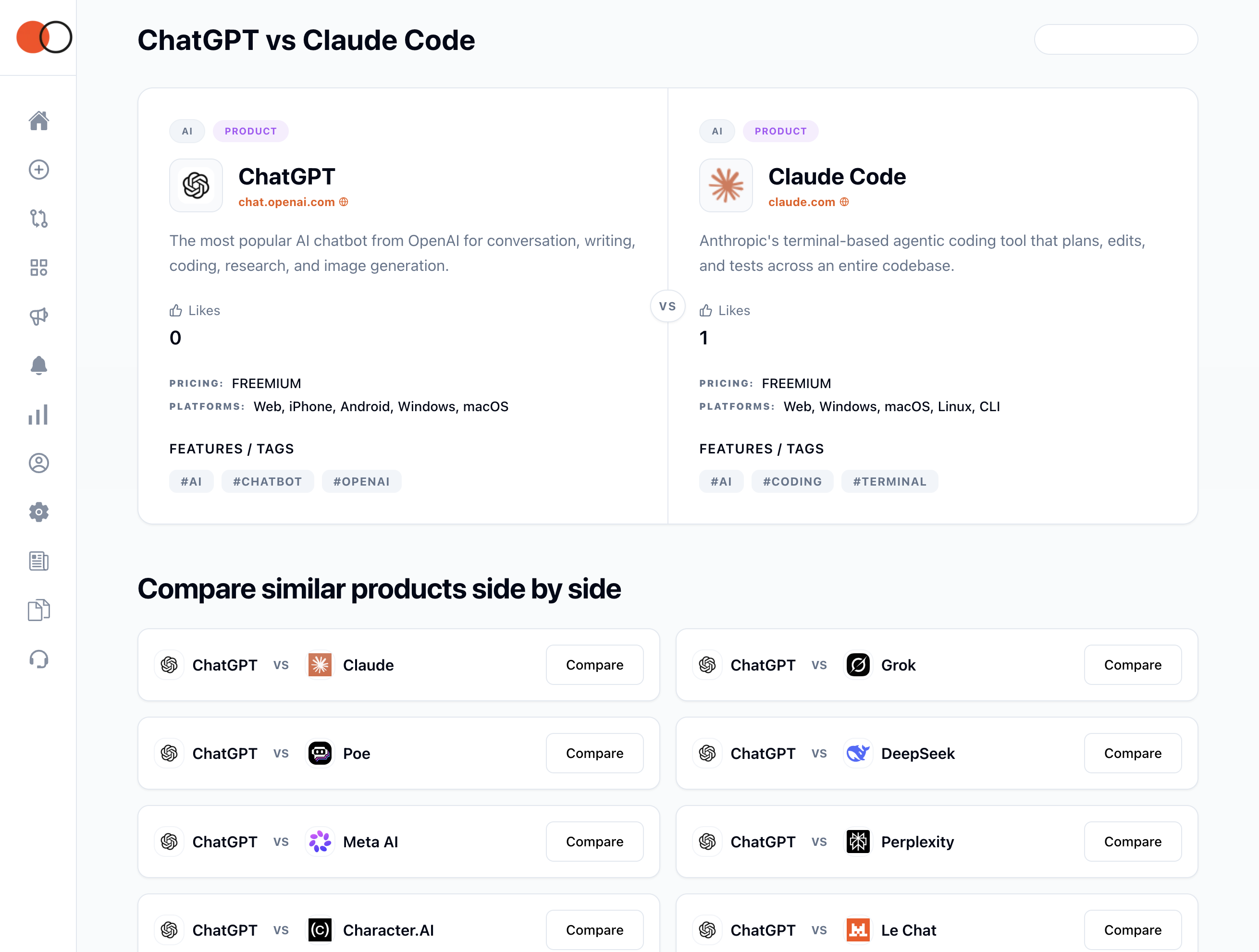Click 'Web, Windows, macOS, Linux, CLI' platforms text
Viewport: 1259px width, 952px height.
coord(891,406)
